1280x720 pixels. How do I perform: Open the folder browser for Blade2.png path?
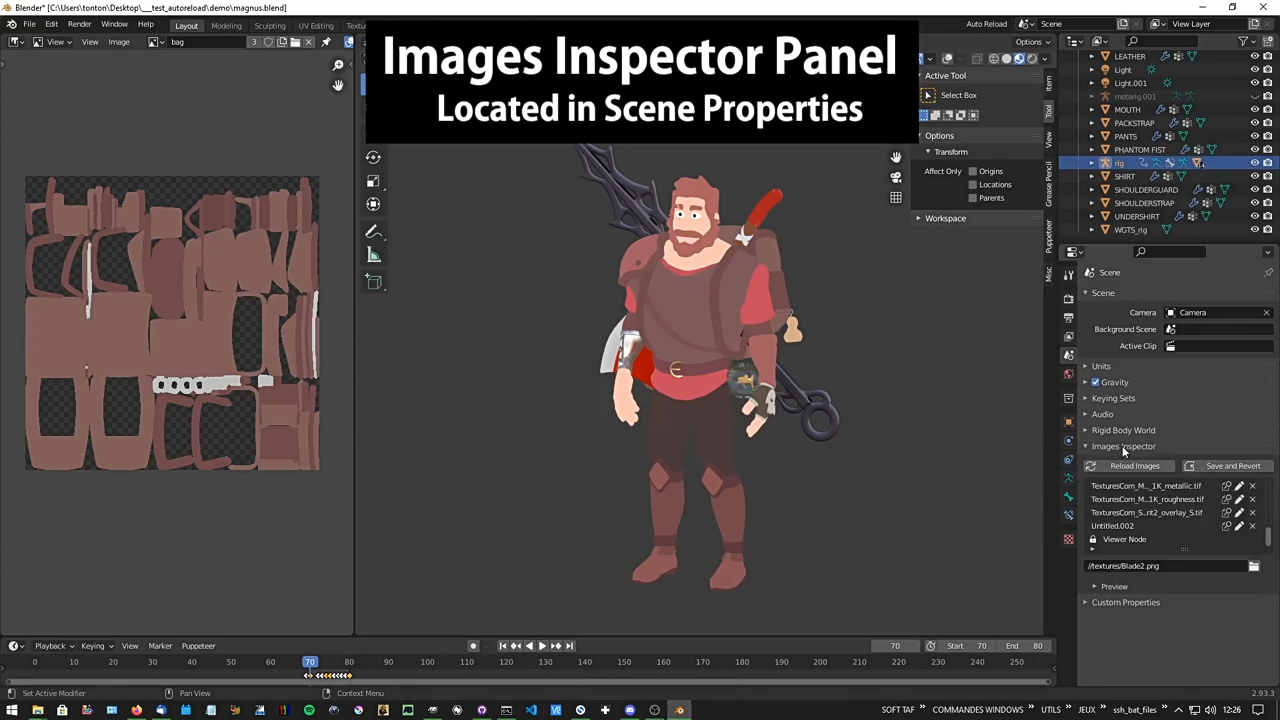click(x=1254, y=566)
